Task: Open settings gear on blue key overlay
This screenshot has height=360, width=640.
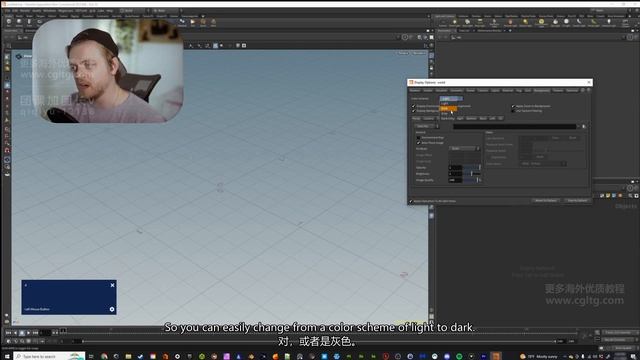Action: pyautogui.click(x=112, y=309)
